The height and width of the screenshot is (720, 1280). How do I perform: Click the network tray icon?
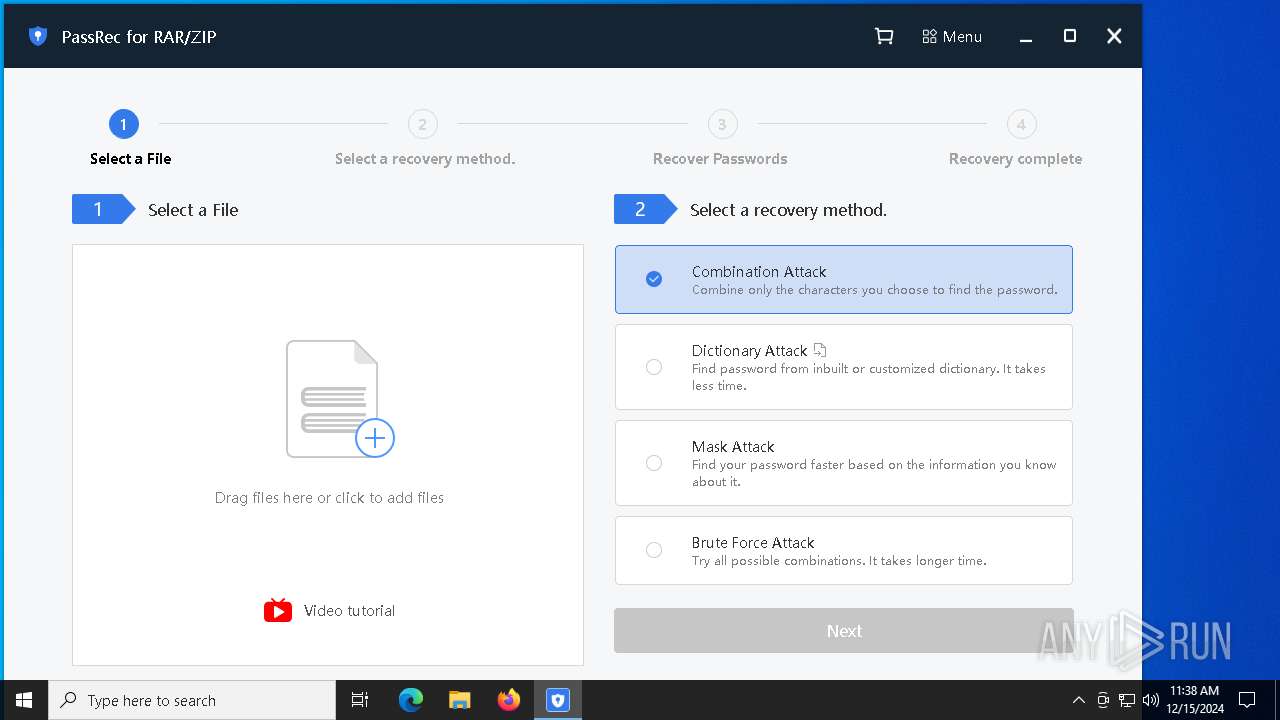tap(1127, 700)
